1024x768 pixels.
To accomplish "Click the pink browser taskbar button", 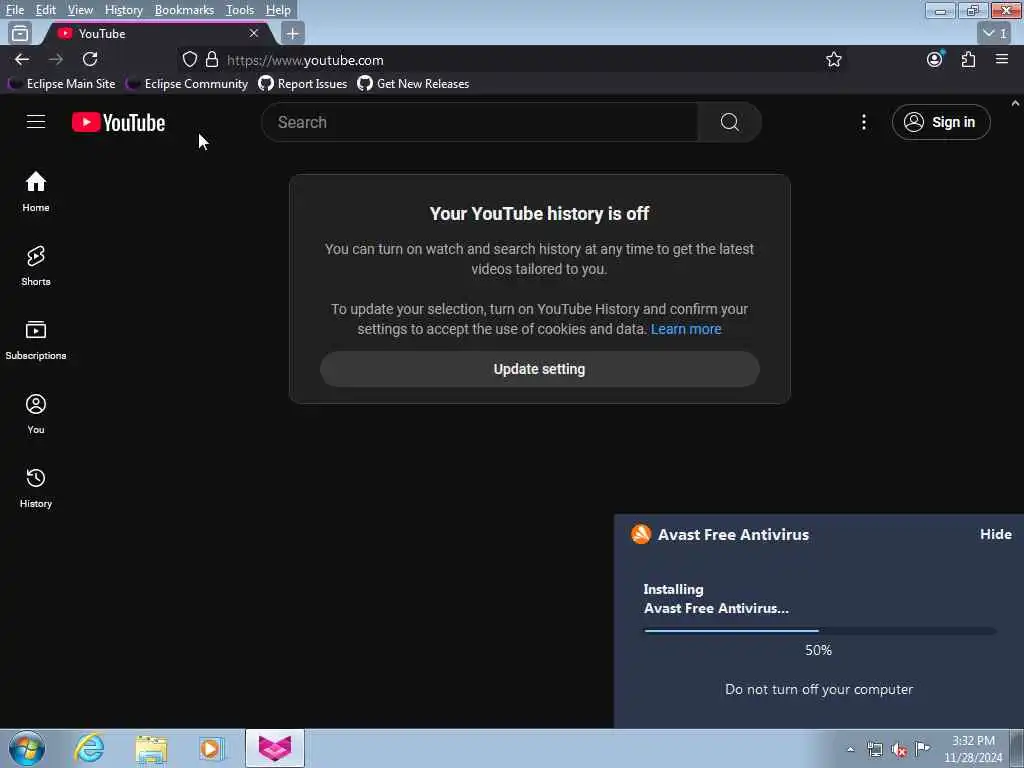I will pos(275,748).
